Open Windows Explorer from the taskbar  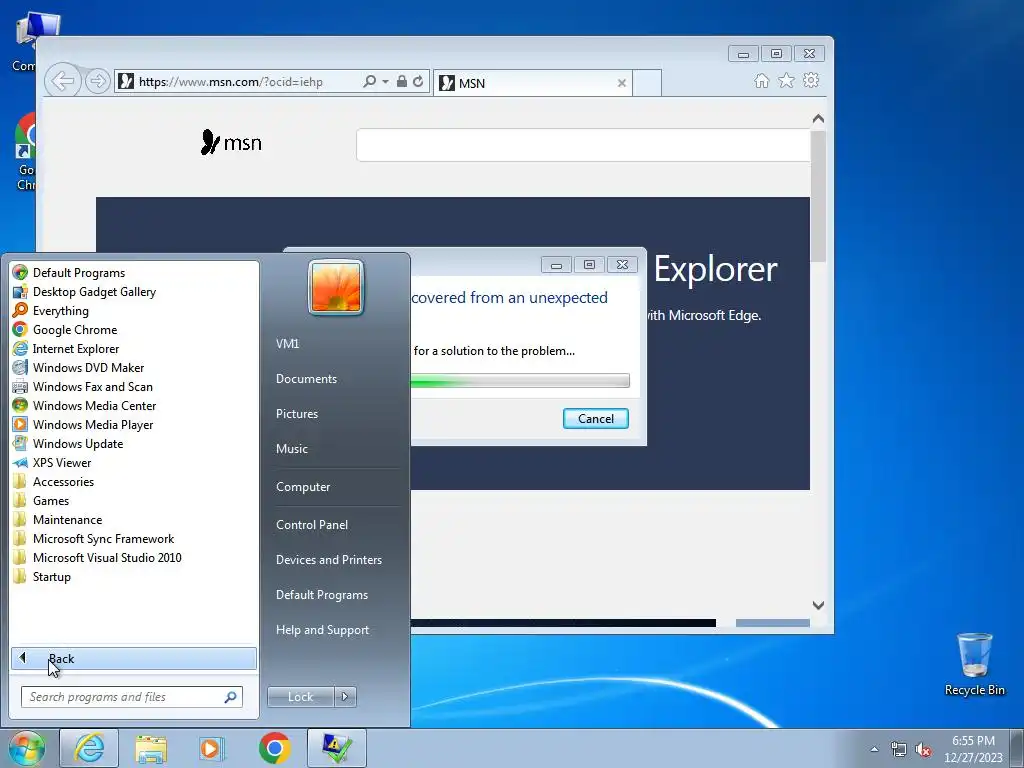pos(151,748)
